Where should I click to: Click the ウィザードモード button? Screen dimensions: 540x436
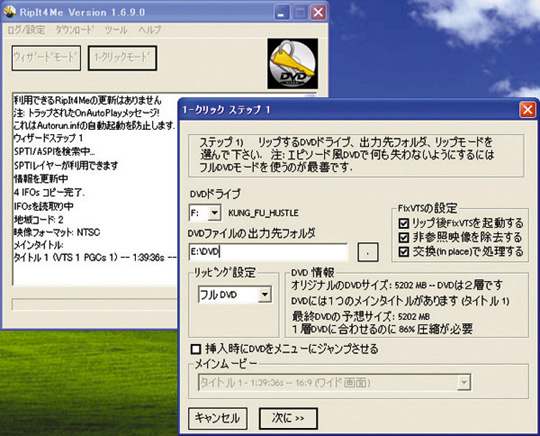tap(46, 58)
